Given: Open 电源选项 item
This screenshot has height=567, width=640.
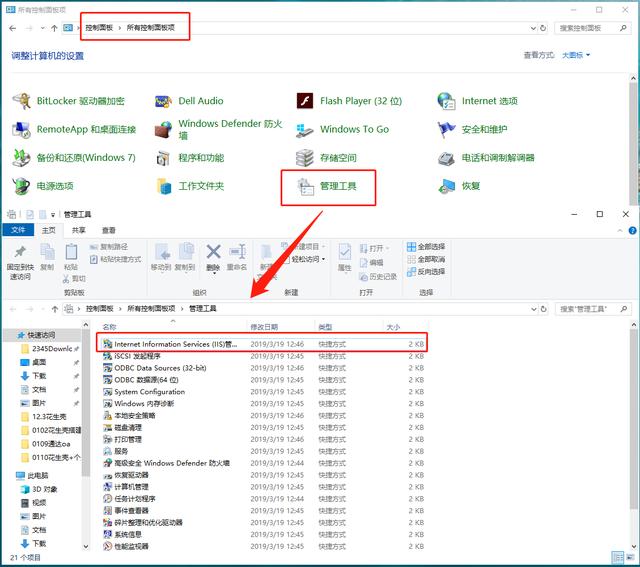Looking at the screenshot, I should click(43, 186).
